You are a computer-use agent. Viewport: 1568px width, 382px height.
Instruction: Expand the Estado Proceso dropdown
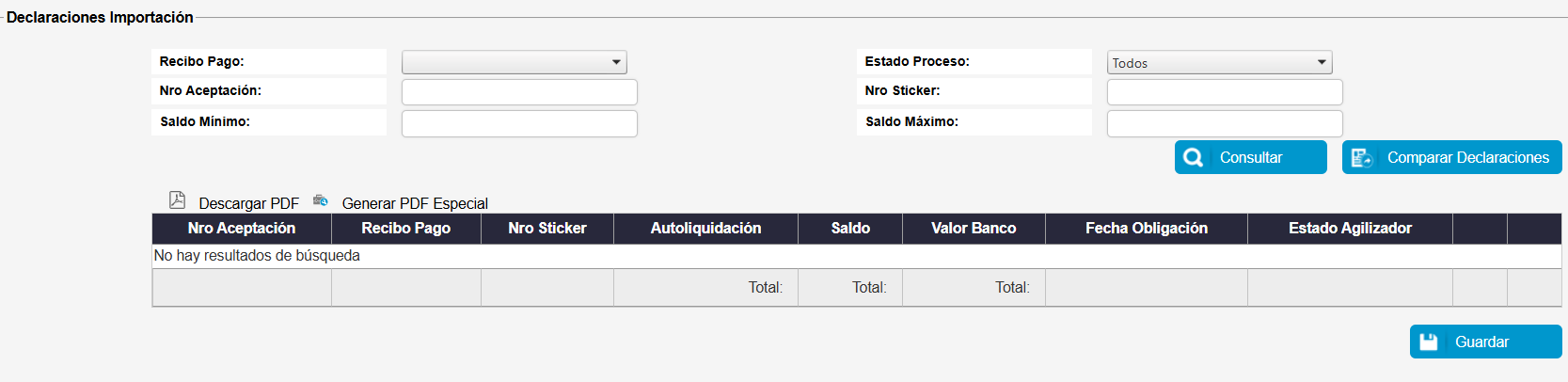[x=1218, y=62]
